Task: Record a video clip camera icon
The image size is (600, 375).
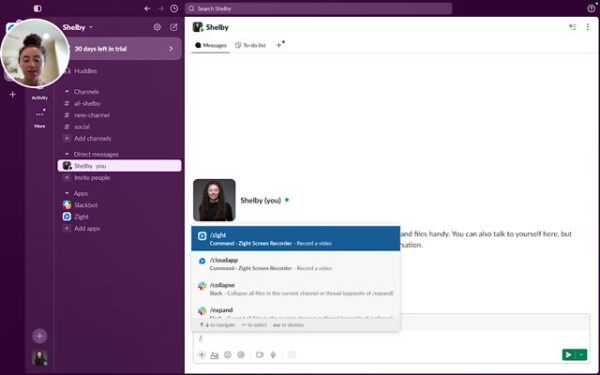Action: [259, 355]
